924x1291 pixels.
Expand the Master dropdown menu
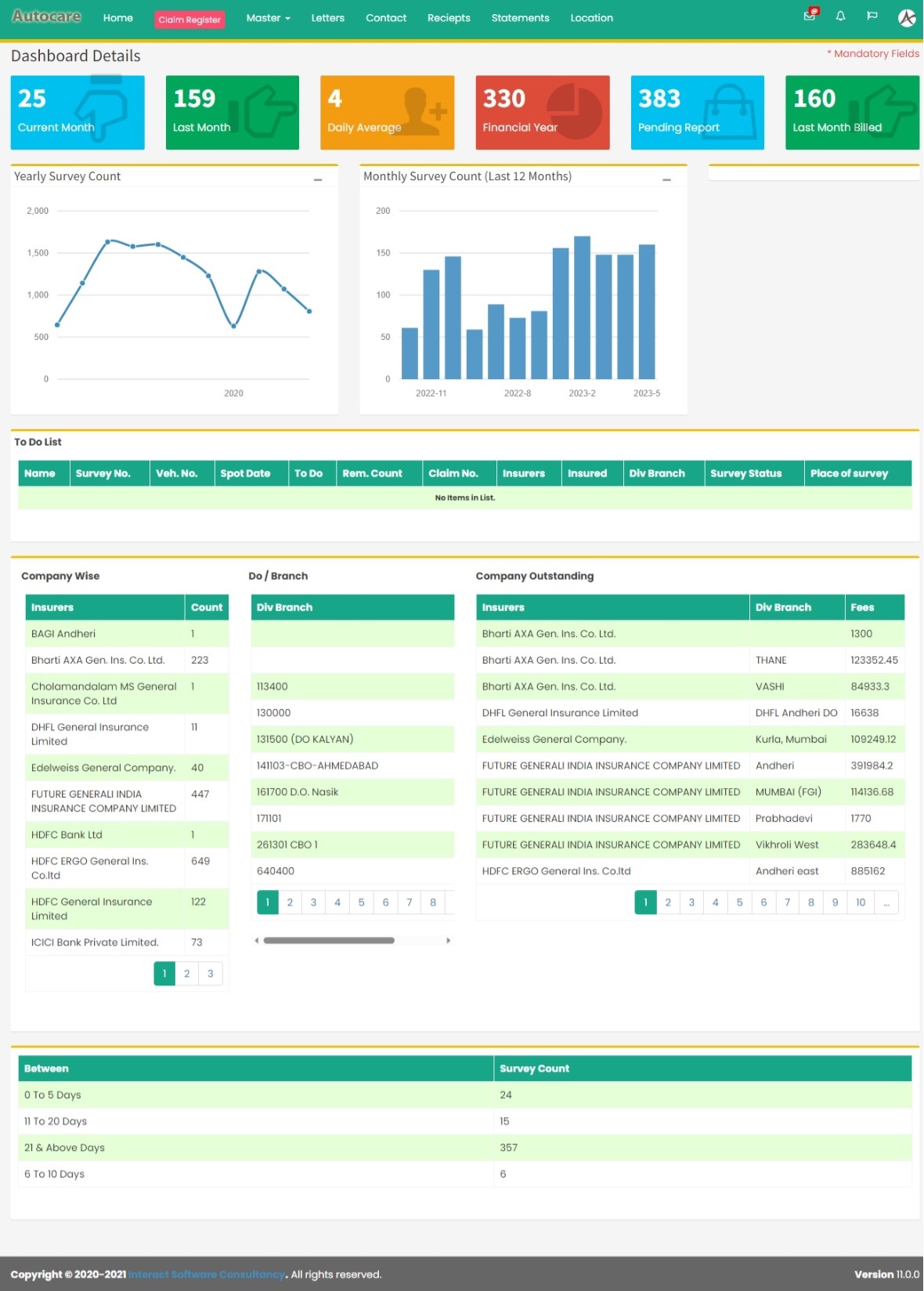[x=268, y=18]
